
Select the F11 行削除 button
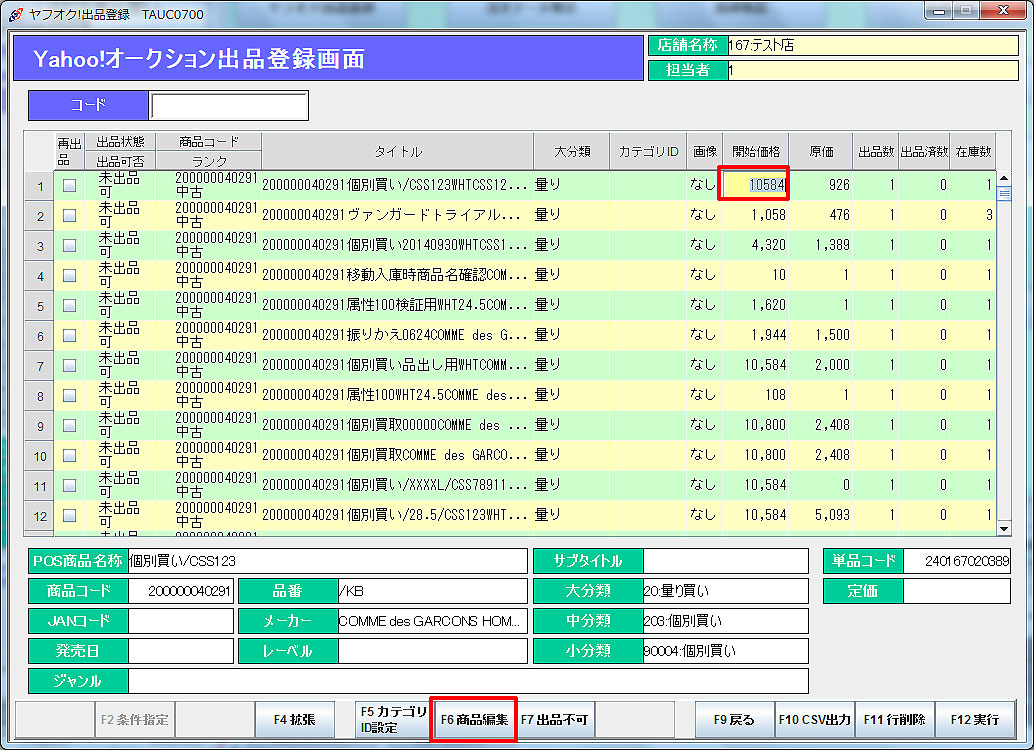click(x=895, y=719)
